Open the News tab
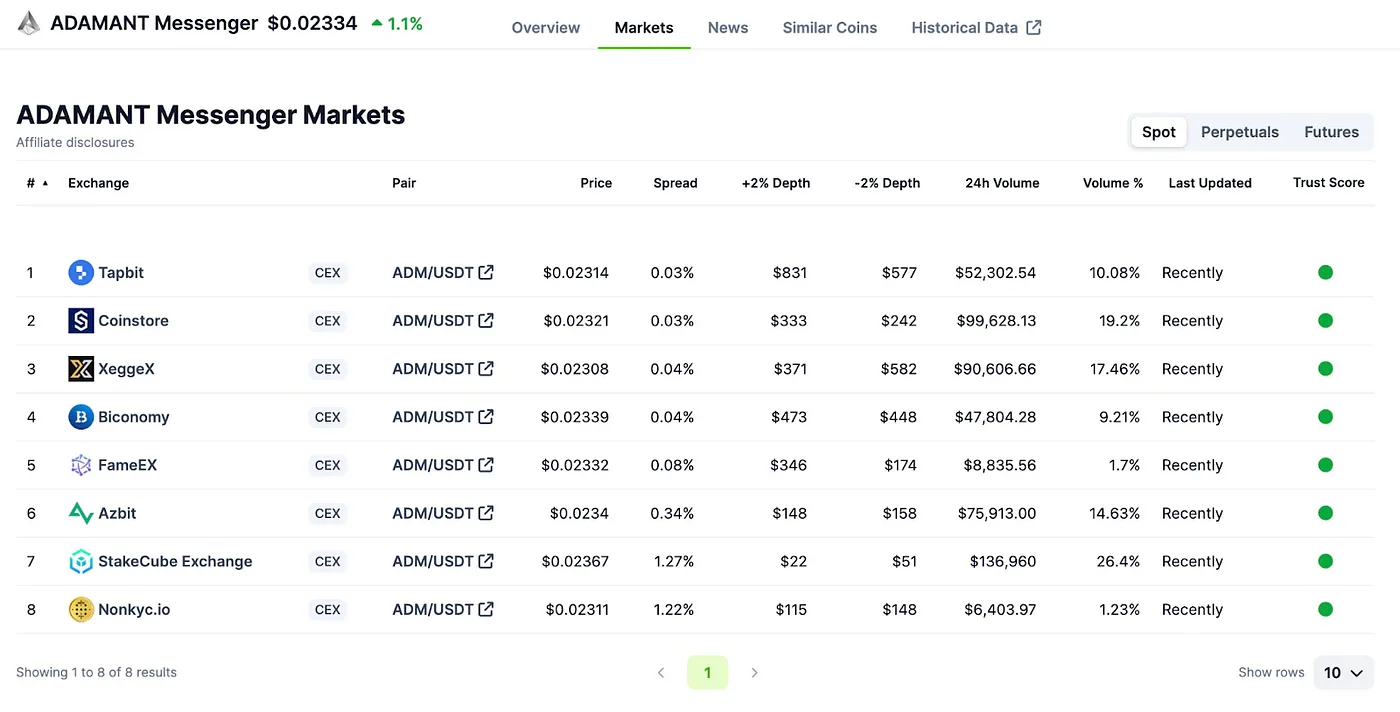The width and height of the screenshot is (1400, 712). coord(728,28)
